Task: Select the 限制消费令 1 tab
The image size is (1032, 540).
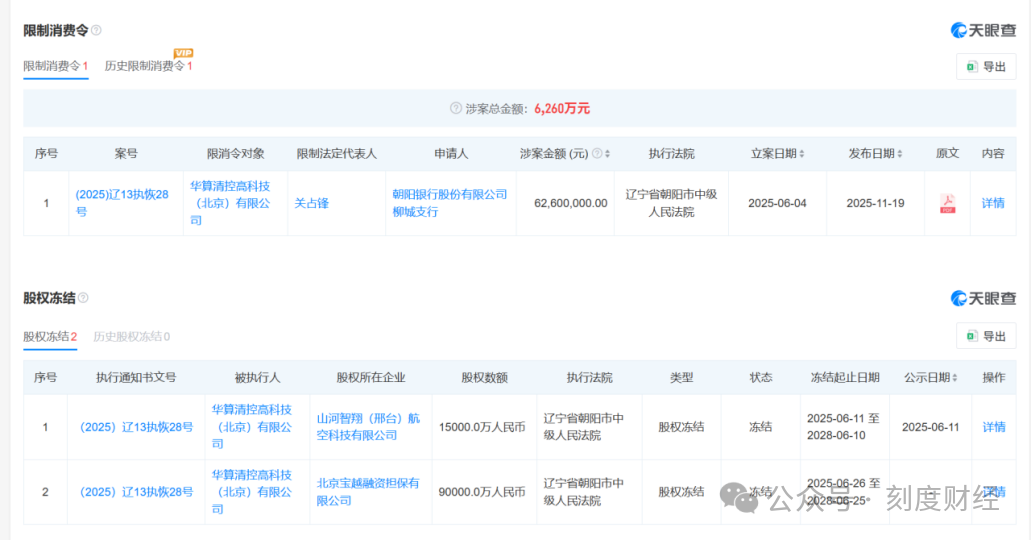Action: 55,66
